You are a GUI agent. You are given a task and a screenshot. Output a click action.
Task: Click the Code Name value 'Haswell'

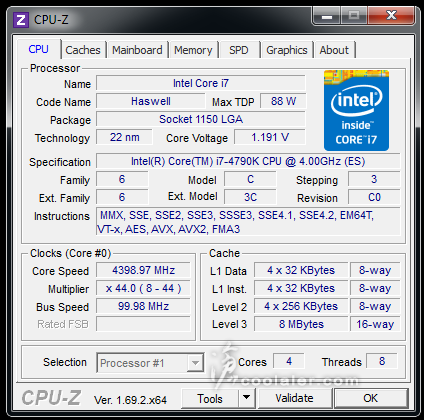click(151, 101)
